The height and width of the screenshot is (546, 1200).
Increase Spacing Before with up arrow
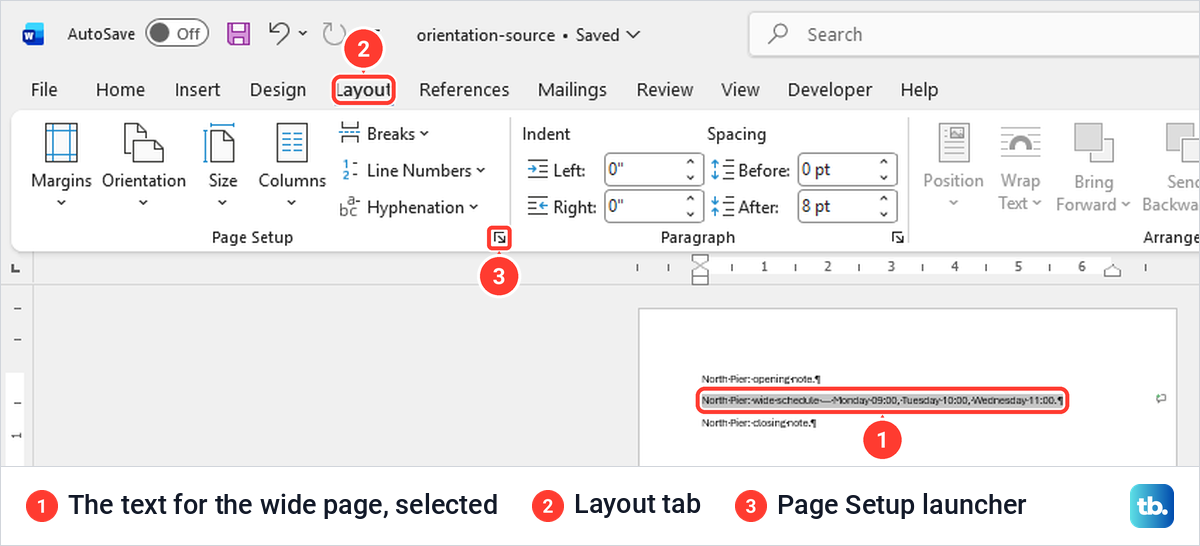(886, 163)
